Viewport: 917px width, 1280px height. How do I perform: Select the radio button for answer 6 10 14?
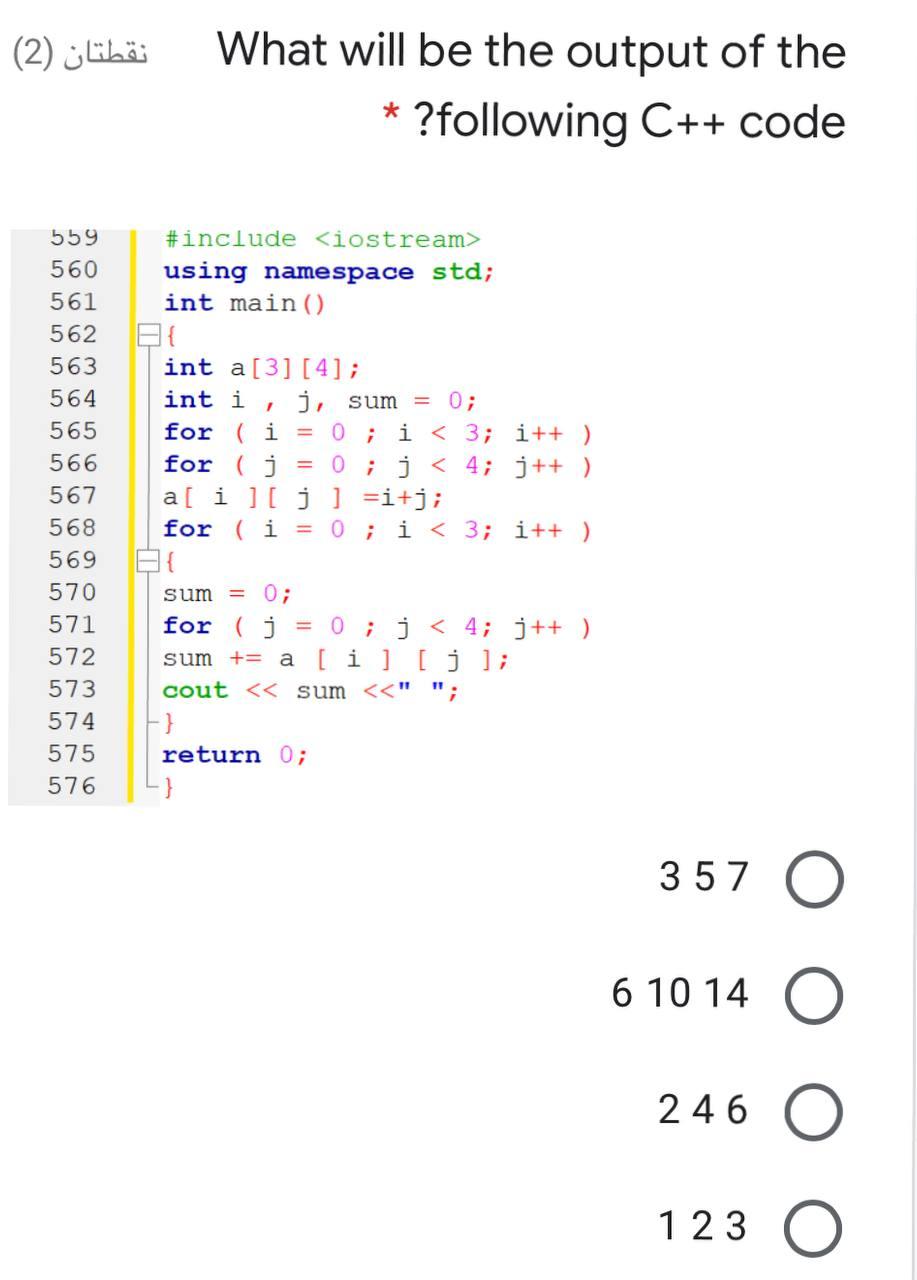813,996
